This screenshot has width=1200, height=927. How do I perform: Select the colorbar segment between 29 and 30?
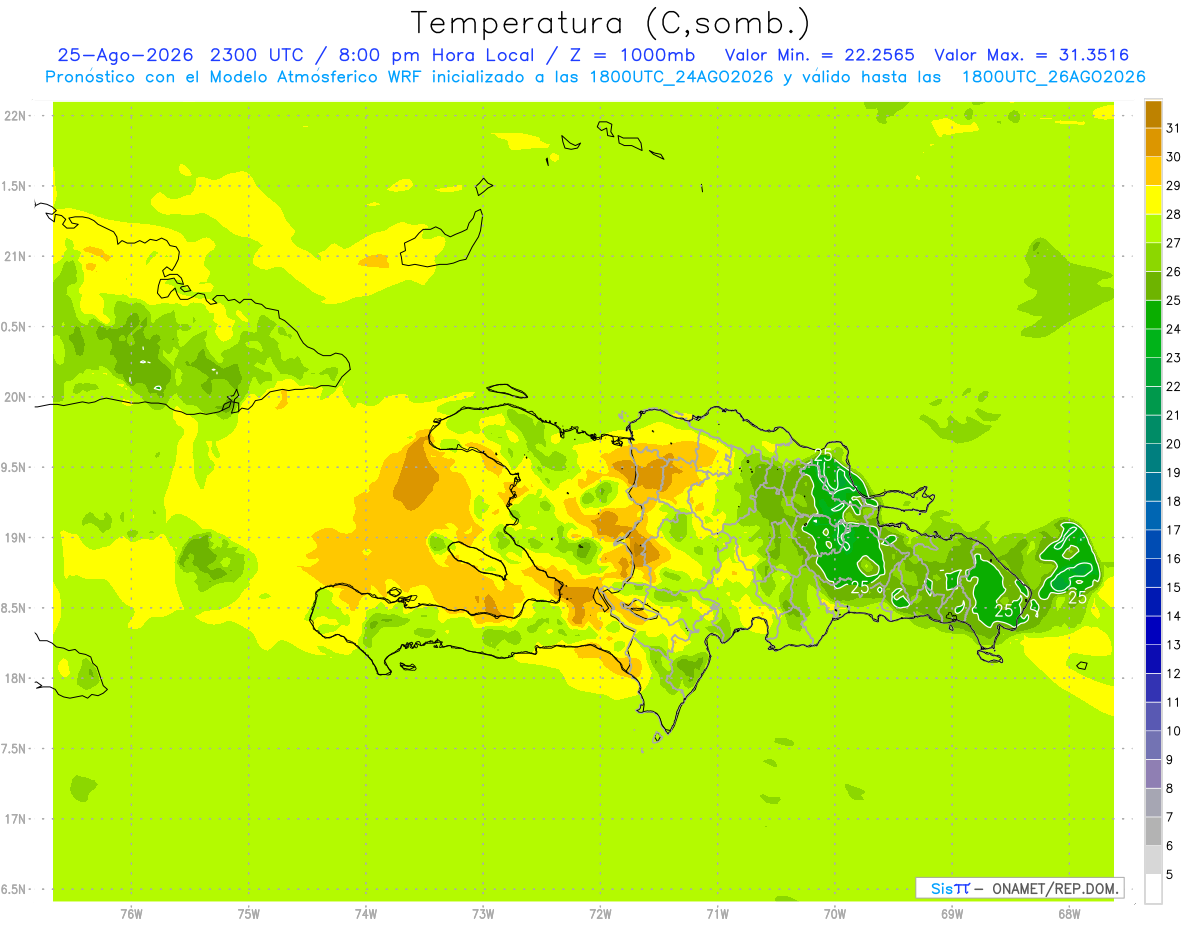coord(1153,172)
